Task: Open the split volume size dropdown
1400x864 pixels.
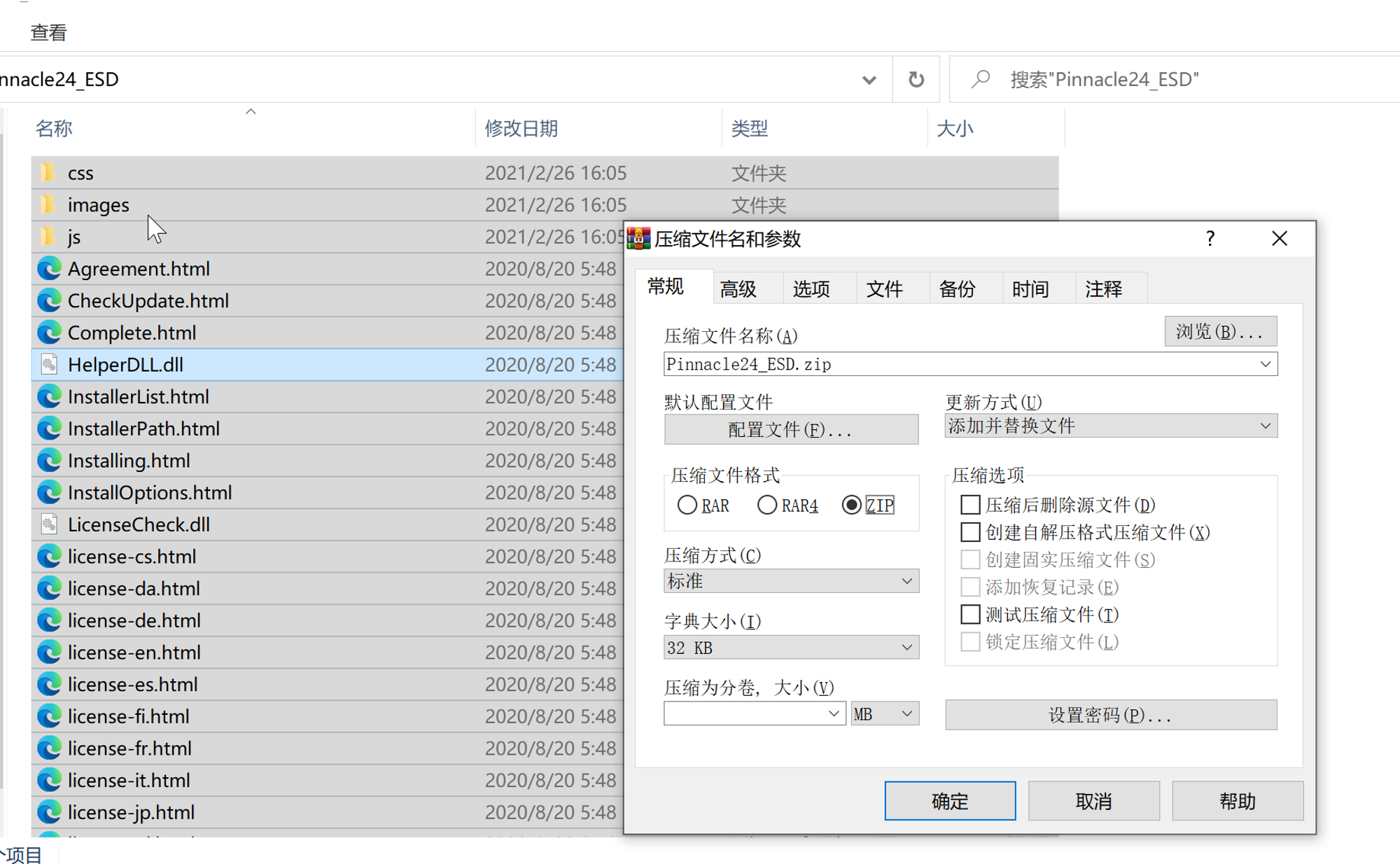Action: (834, 713)
